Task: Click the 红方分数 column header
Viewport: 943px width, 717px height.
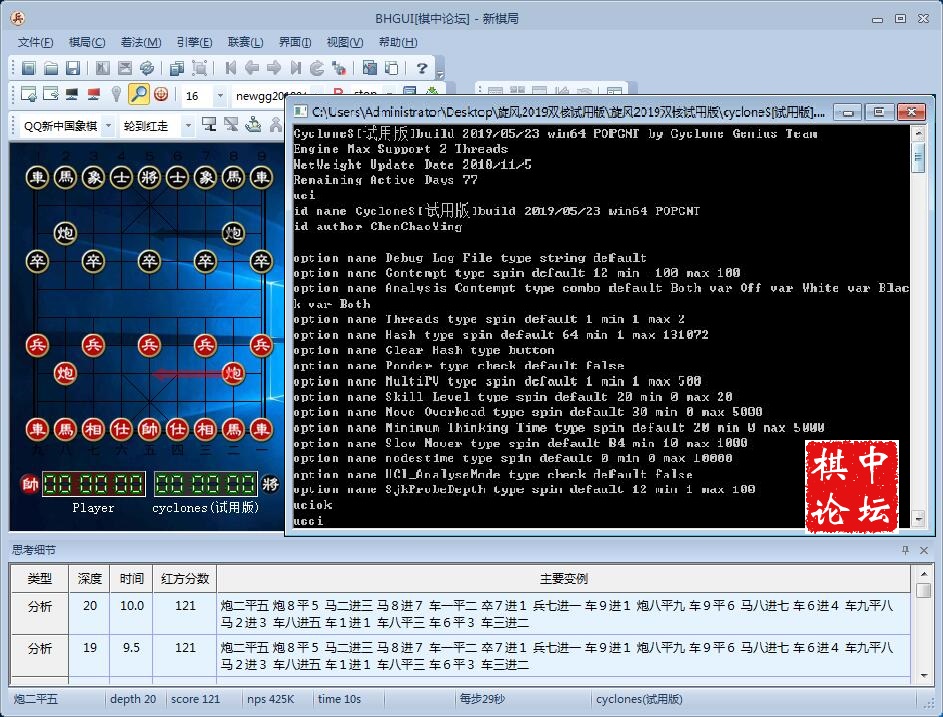Action: pos(185,579)
